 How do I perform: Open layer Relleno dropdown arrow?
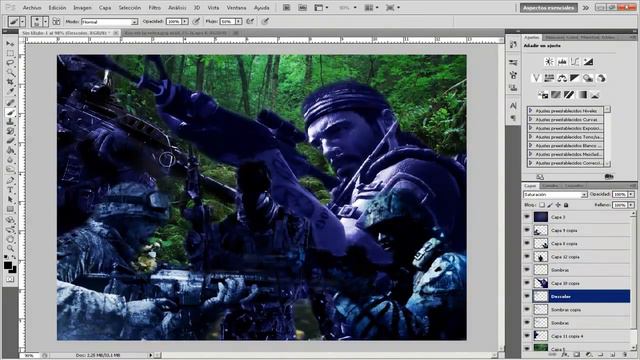click(x=631, y=205)
